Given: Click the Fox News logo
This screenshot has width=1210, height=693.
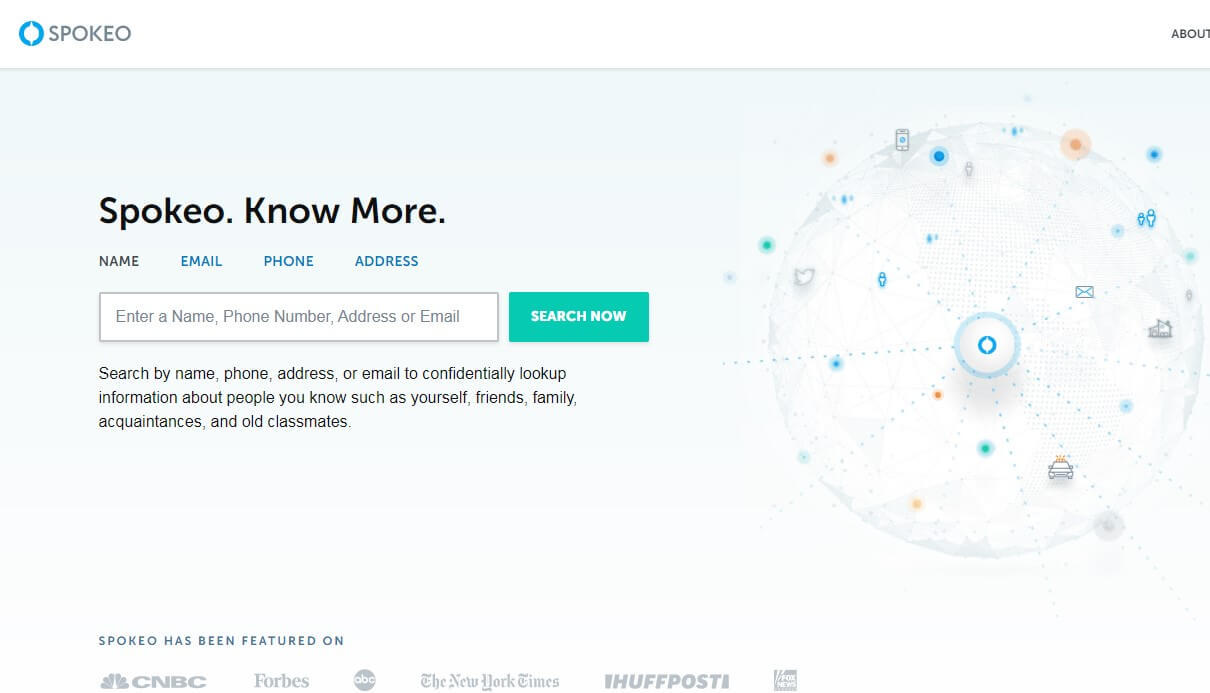Looking at the screenshot, I should [x=785, y=680].
